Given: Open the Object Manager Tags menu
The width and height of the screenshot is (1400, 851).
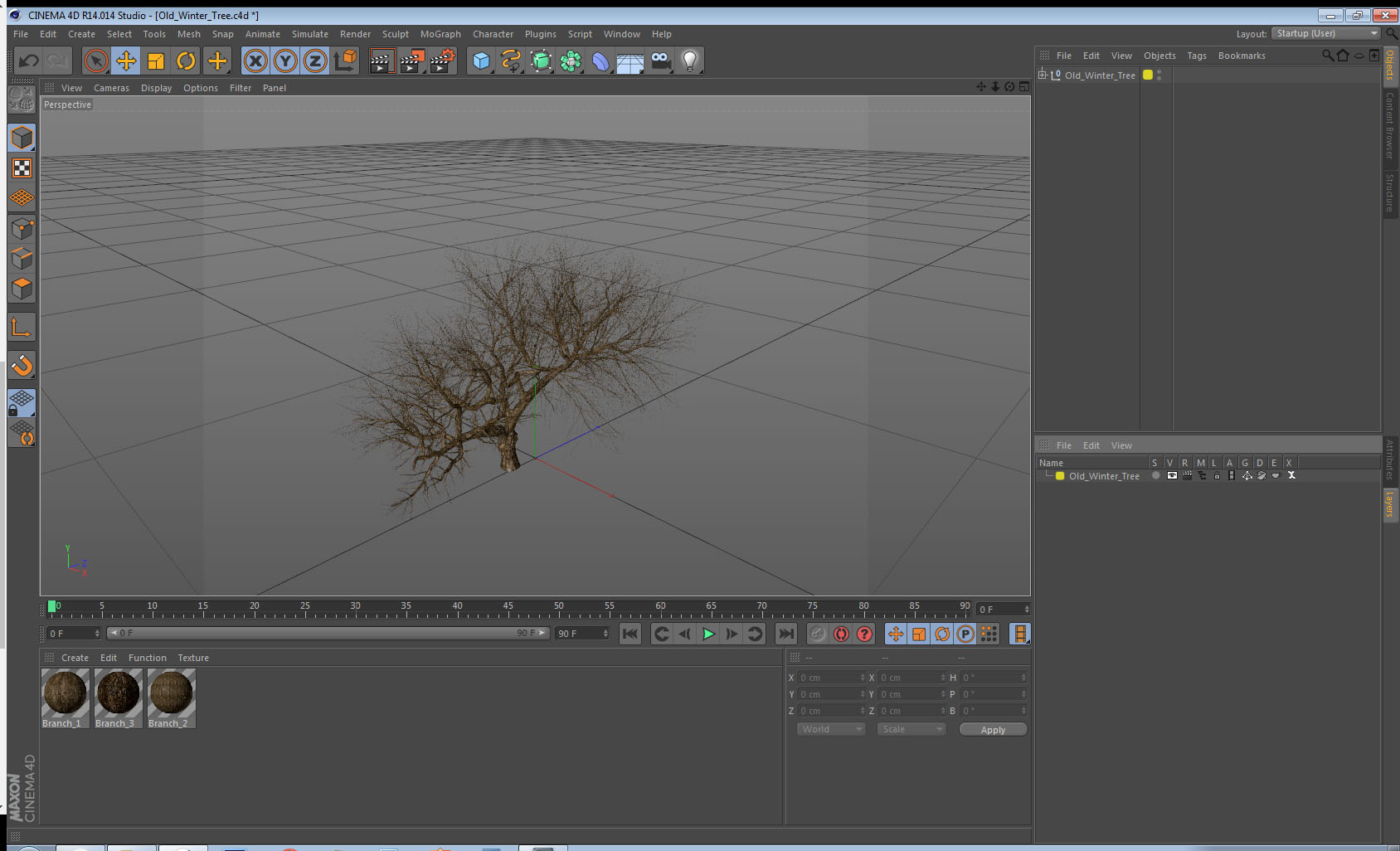Looking at the screenshot, I should pos(1197,56).
